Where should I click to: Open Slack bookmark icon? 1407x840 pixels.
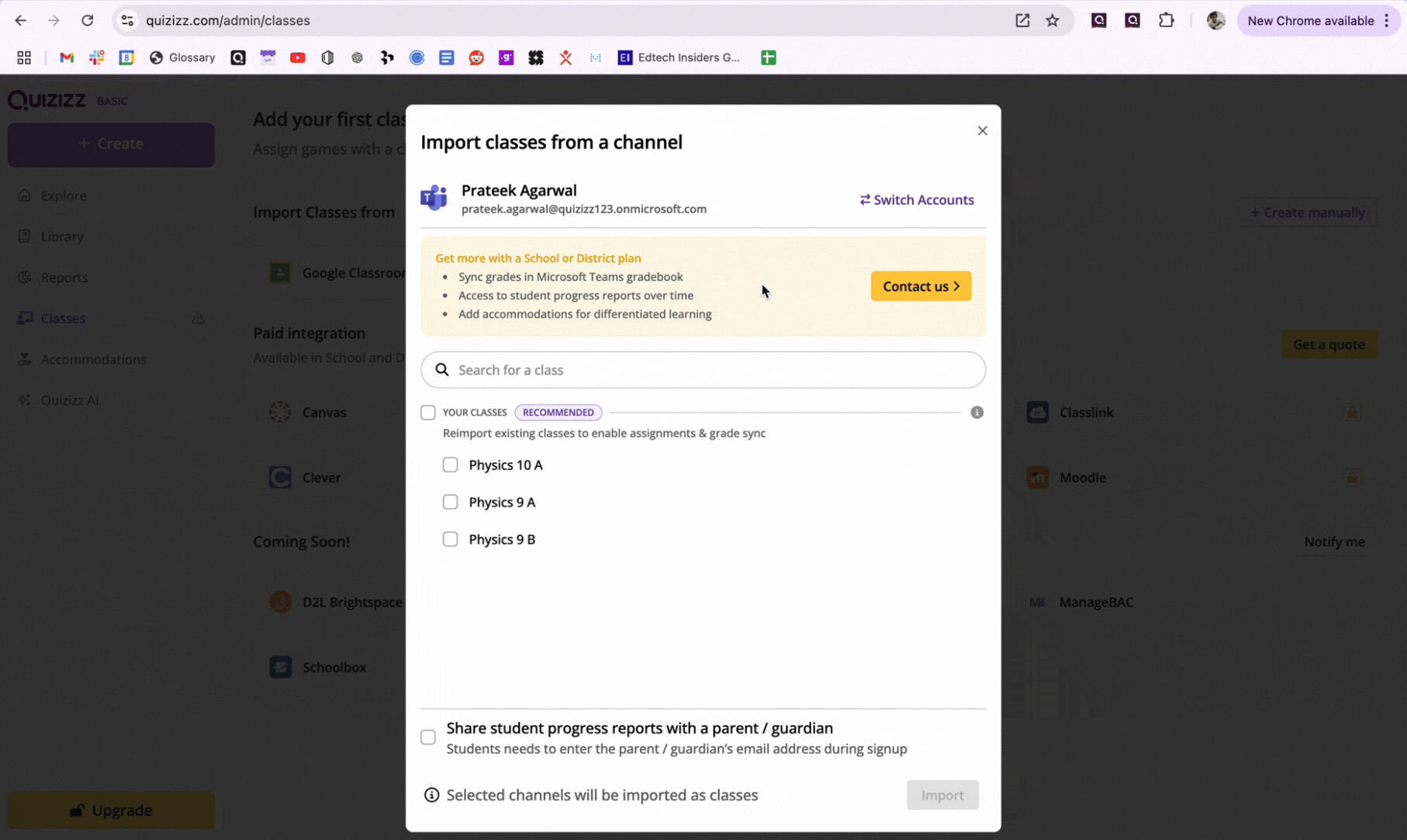[x=96, y=57]
